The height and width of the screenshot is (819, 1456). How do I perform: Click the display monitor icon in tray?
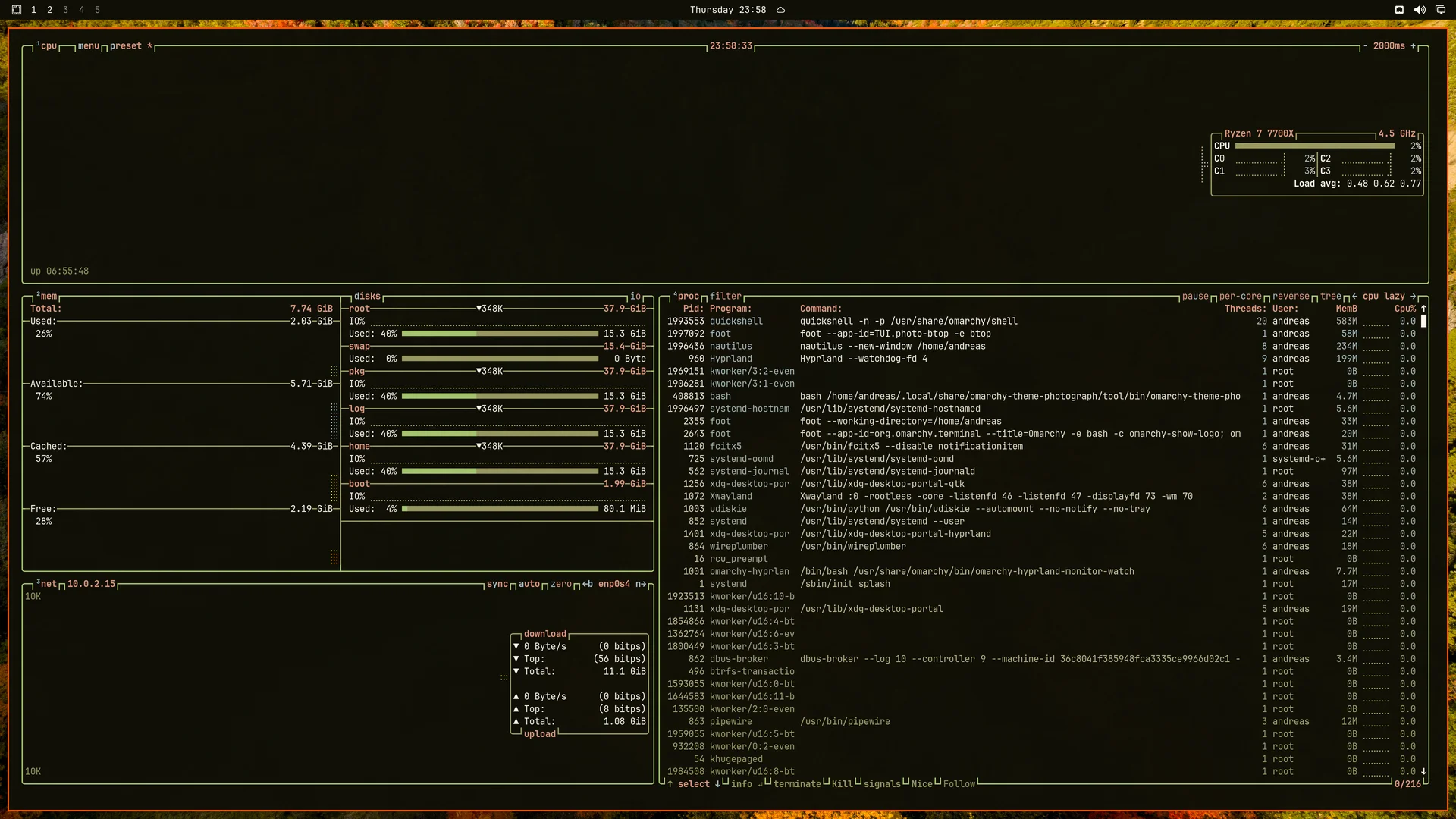point(1440,10)
